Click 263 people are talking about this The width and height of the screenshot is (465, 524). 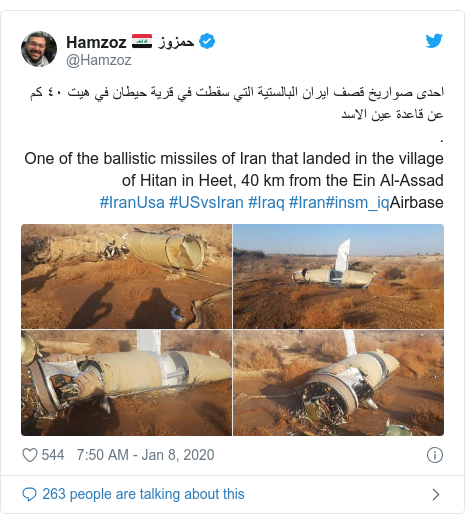tap(143, 494)
